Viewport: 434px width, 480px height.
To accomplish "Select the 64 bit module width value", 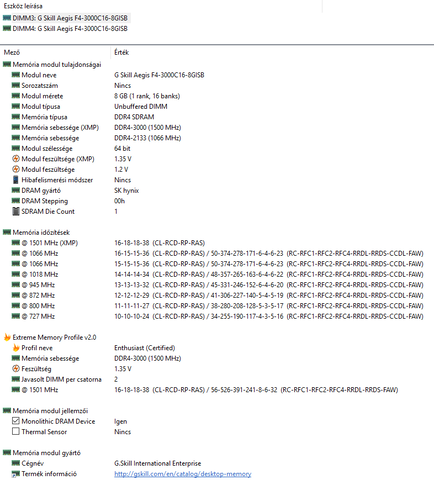I will point(122,148).
